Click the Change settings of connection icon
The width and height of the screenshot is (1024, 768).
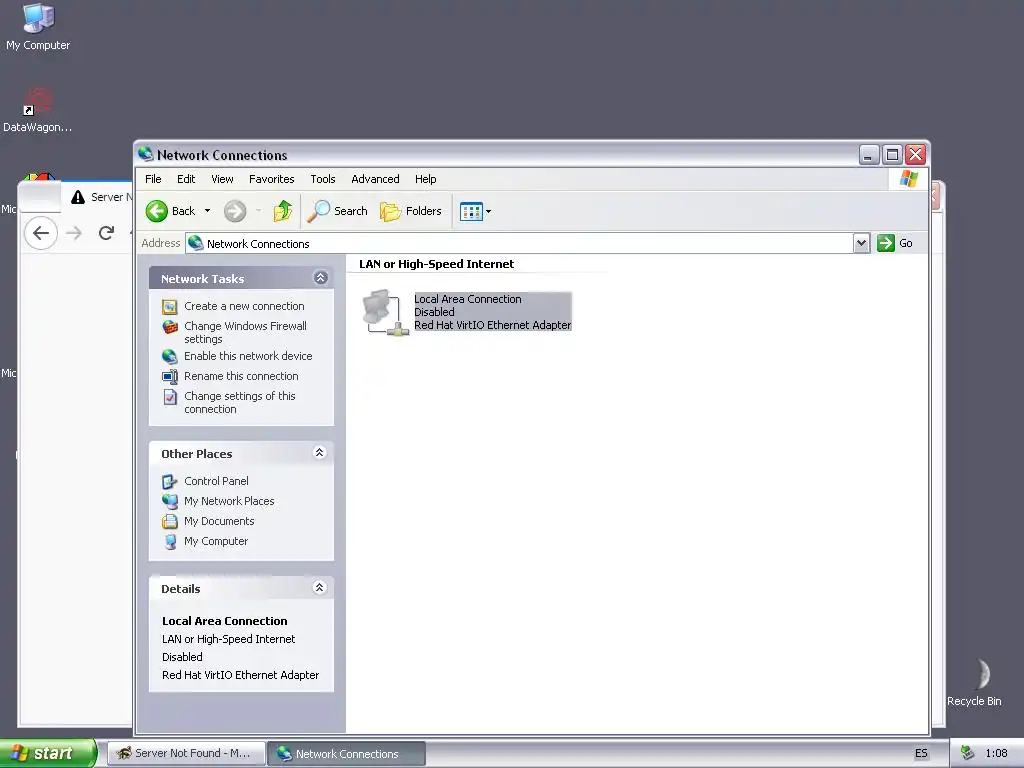(170, 396)
